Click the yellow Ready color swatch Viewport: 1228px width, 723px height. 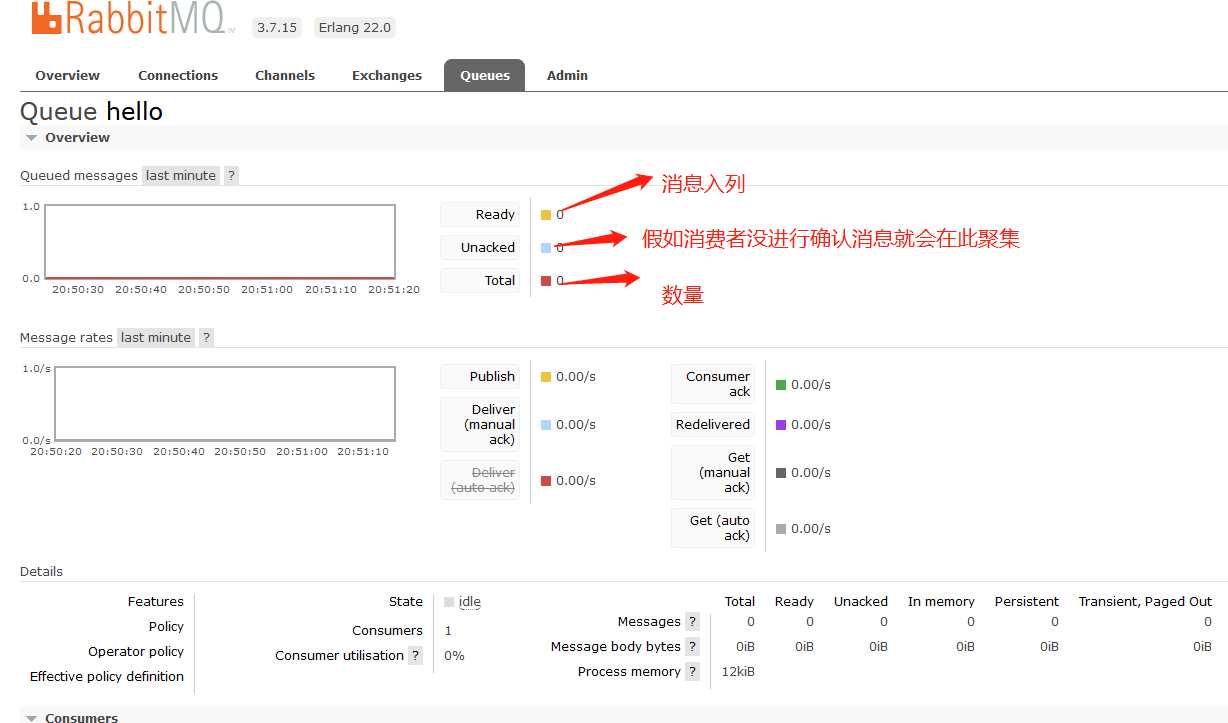[546, 214]
